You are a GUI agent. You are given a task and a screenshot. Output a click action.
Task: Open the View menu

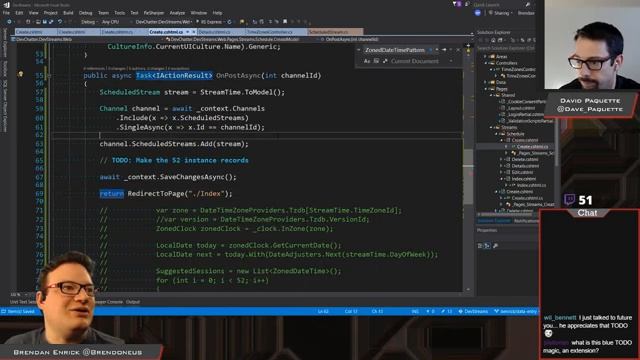33,13
